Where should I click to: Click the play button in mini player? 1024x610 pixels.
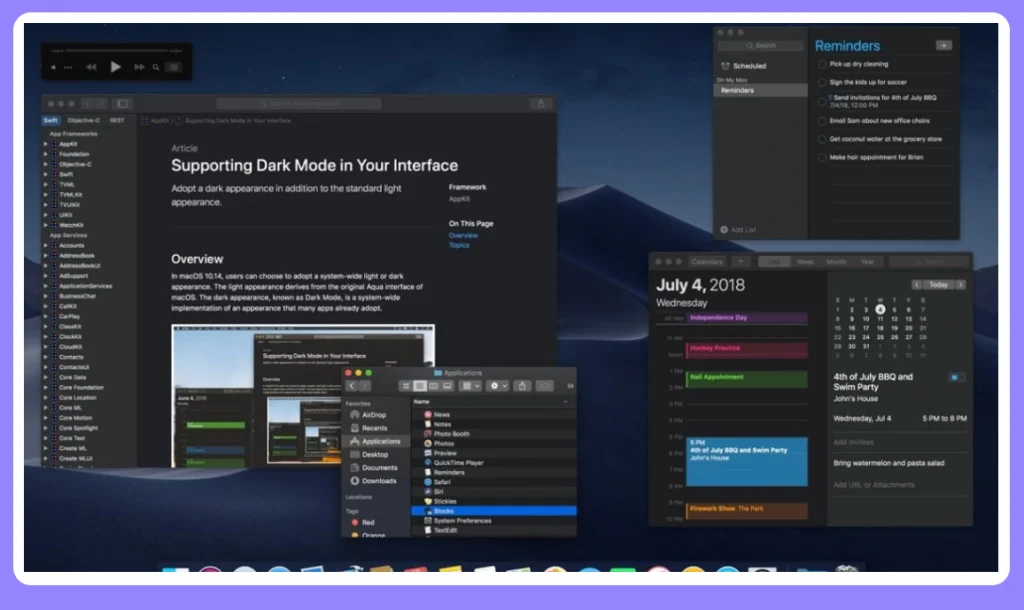coord(116,67)
